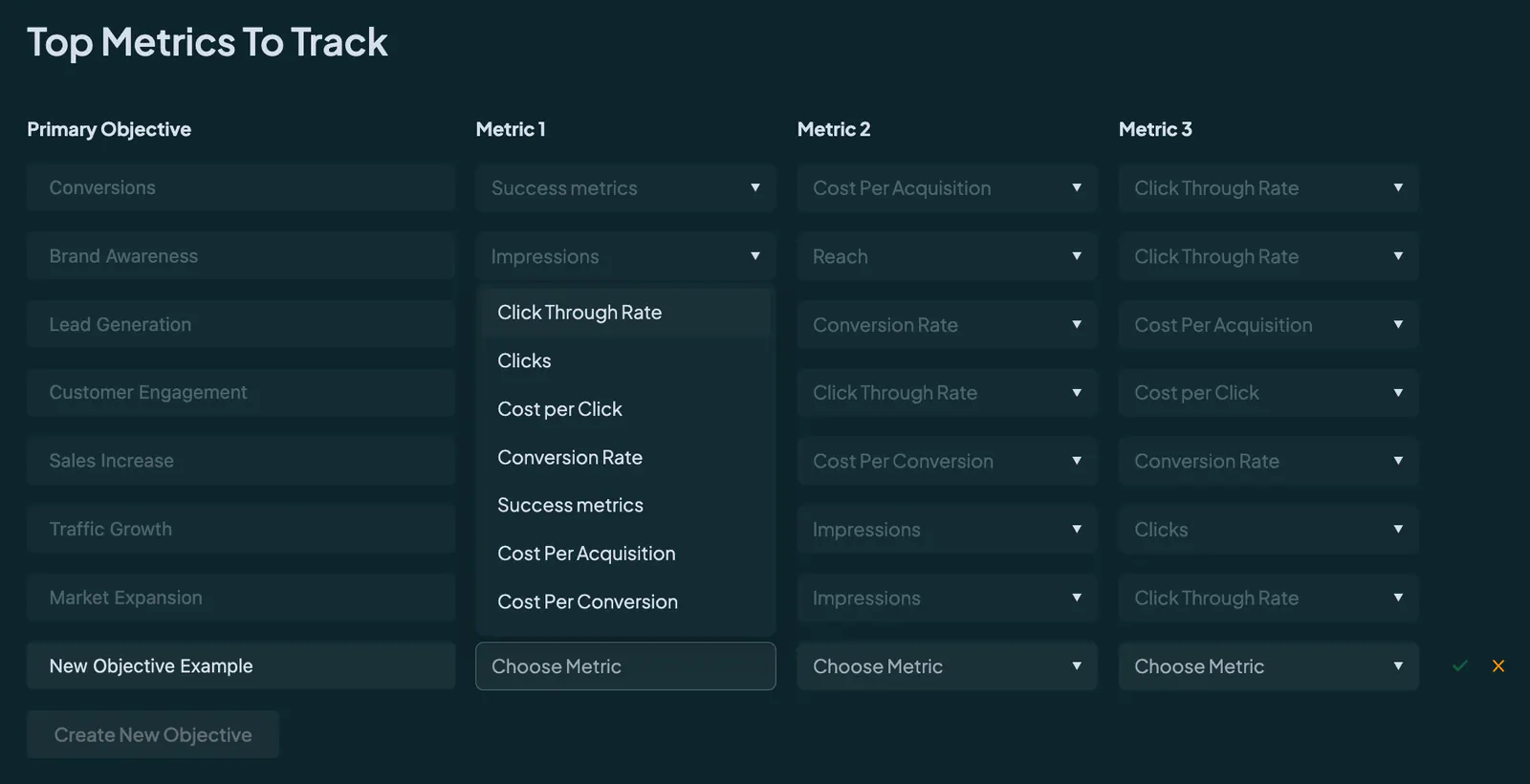Open Metric 1 dropdown for Conversions row
This screenshot has width=1530, height=784.
click(625, 188)
